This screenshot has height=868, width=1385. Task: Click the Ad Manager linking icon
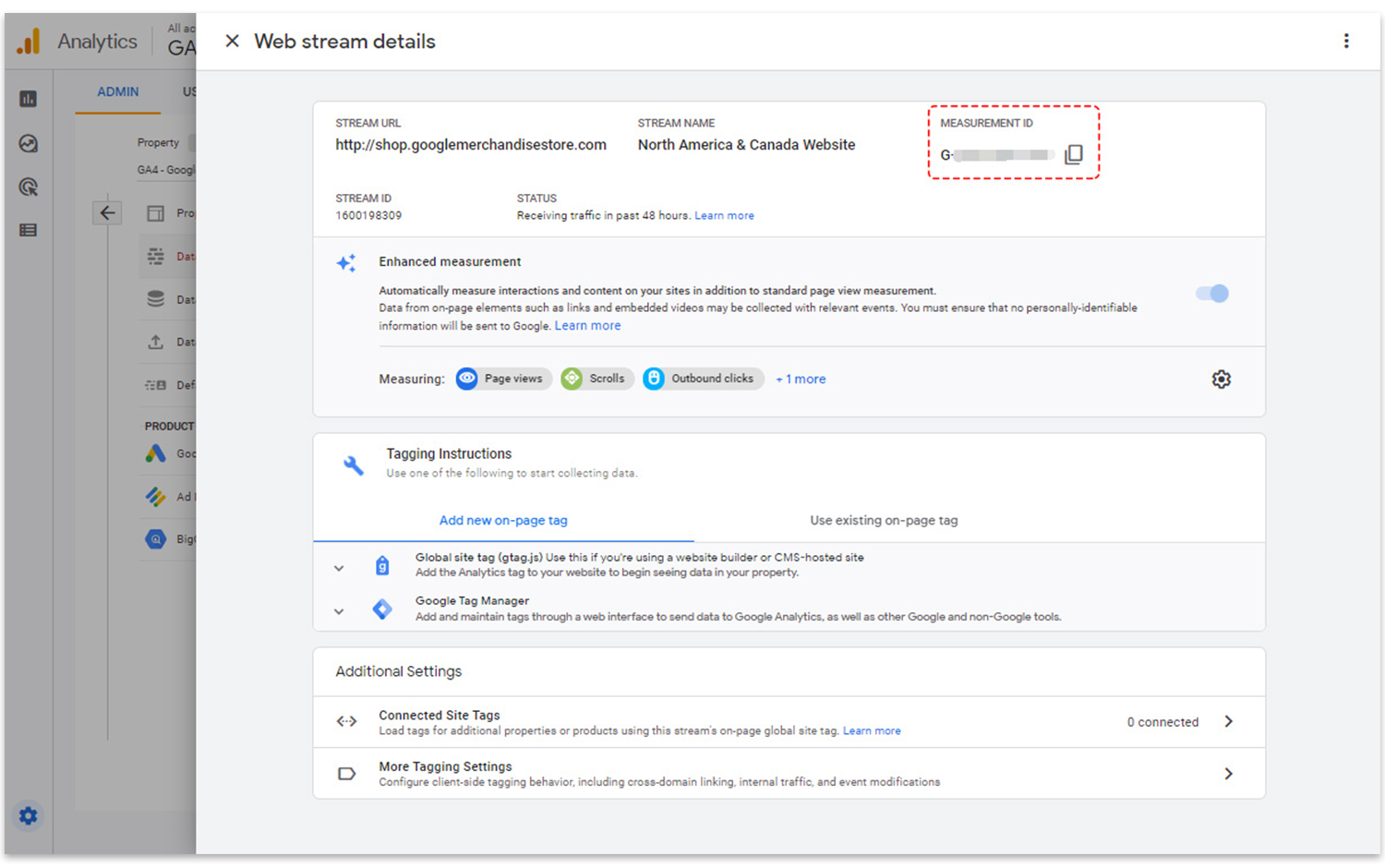(x=156, y=497)
